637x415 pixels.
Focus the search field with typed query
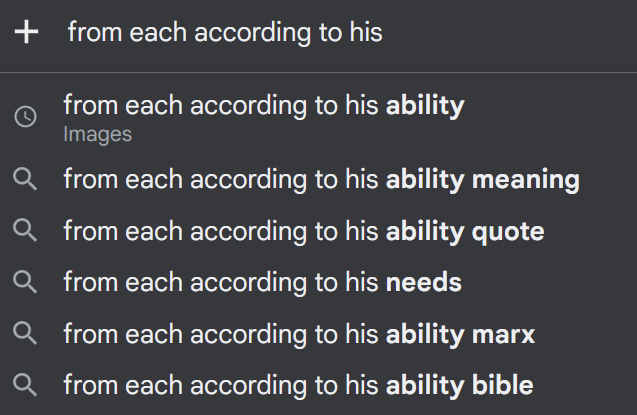225,33
